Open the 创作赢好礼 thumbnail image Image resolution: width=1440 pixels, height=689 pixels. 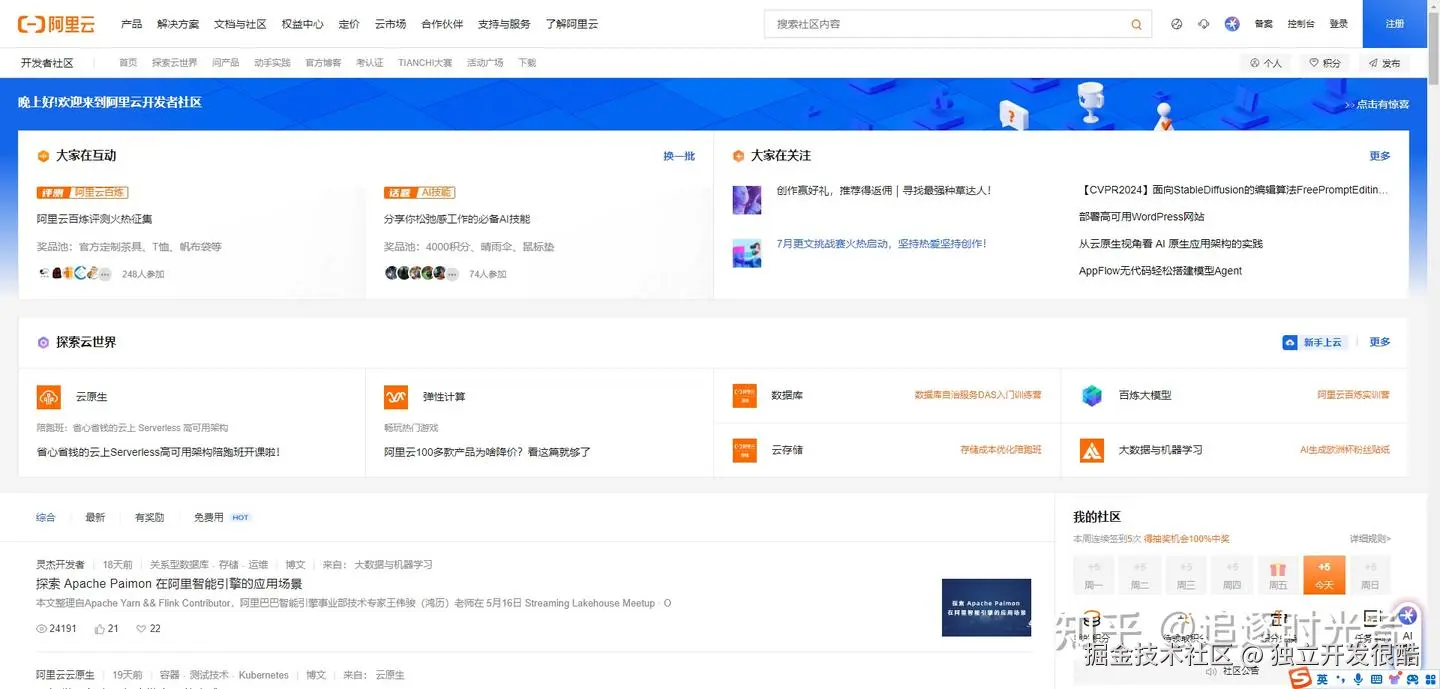point(747,199)
